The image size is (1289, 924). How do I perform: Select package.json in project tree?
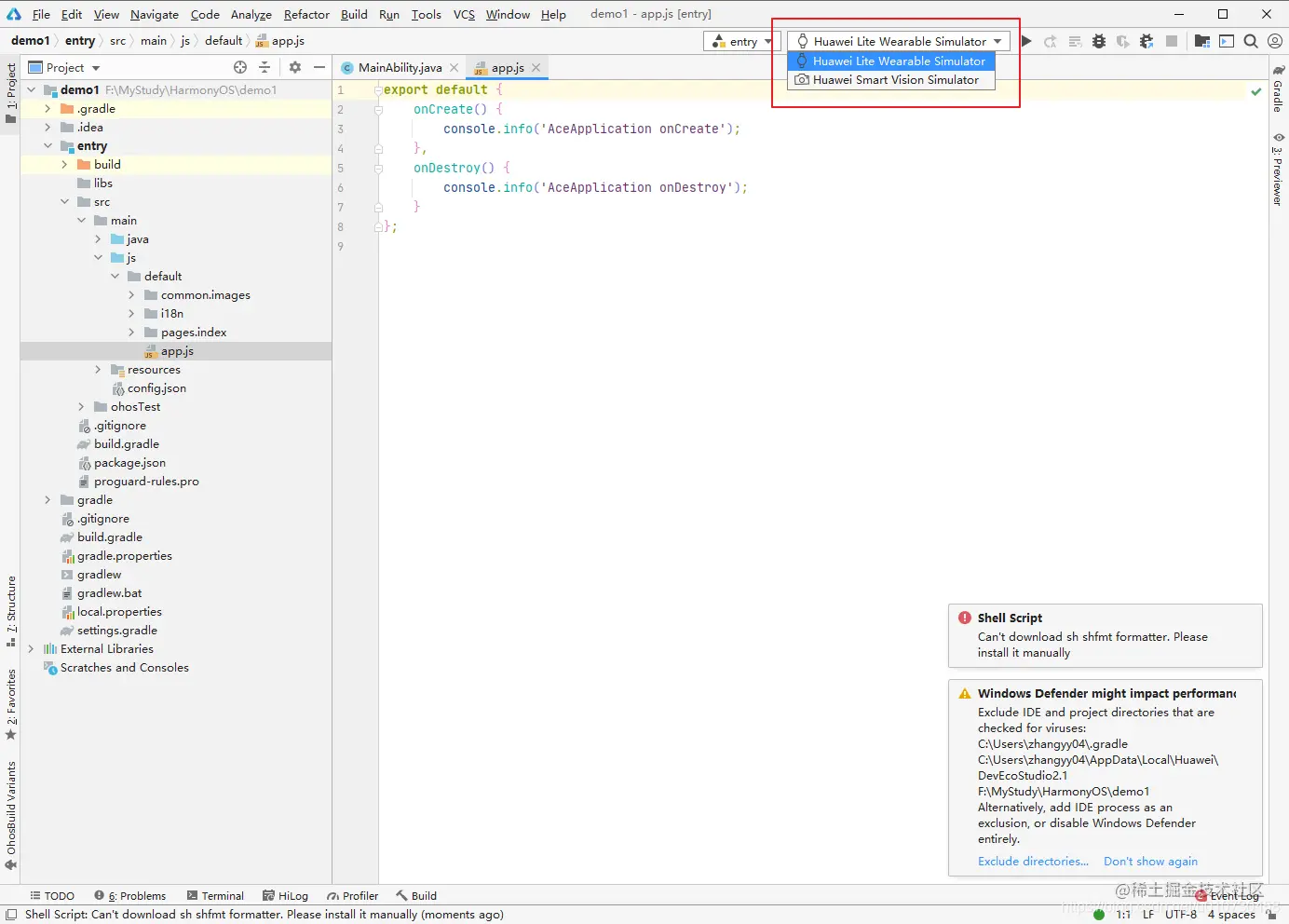tap(129, 463)
